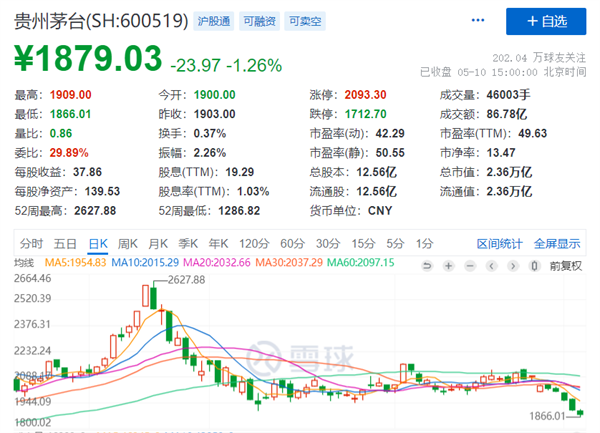Open the 前复权 adjustment dropdown
600x433 pixels.
(566, 266)
